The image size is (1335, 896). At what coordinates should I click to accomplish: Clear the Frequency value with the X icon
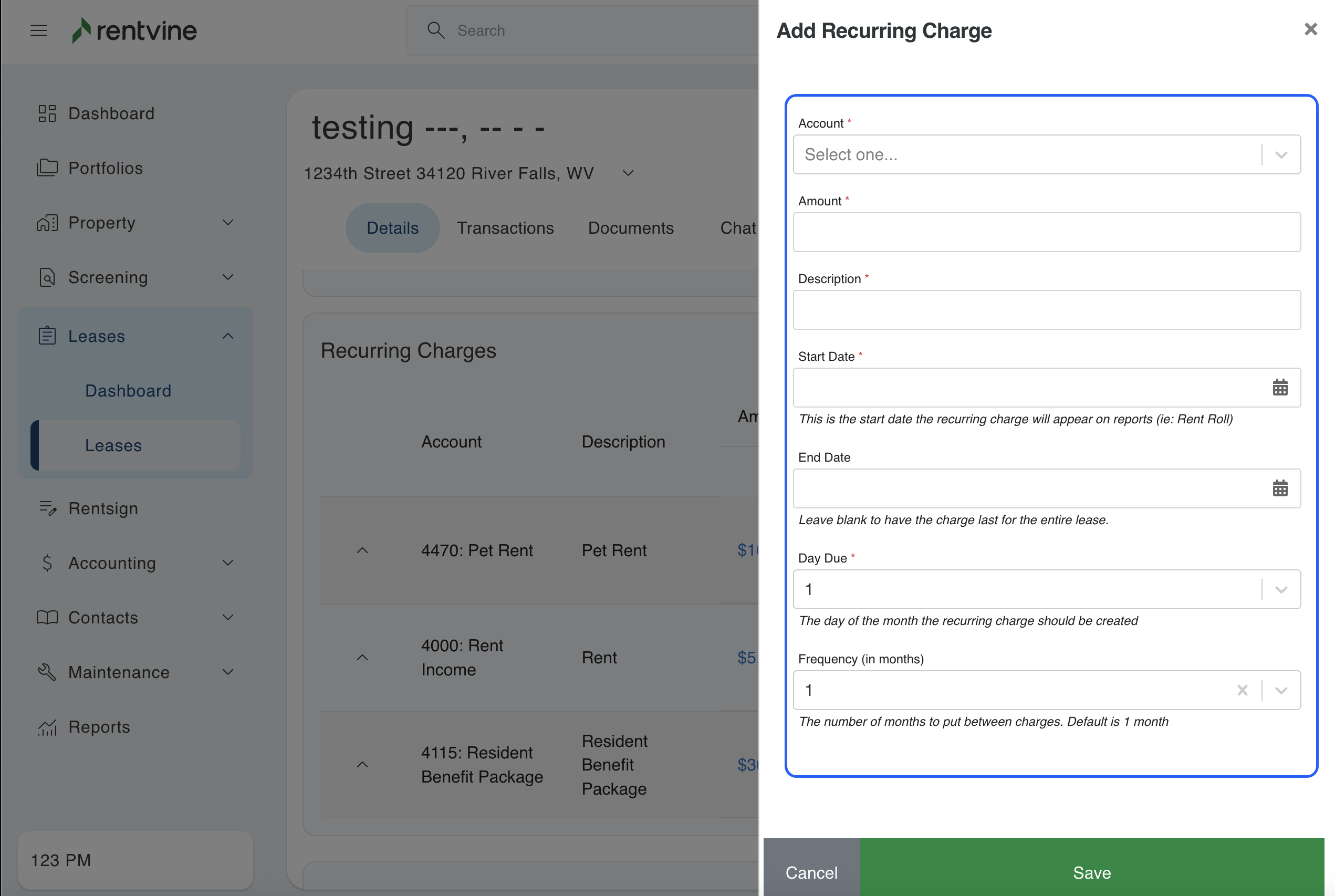[1242, 690]
